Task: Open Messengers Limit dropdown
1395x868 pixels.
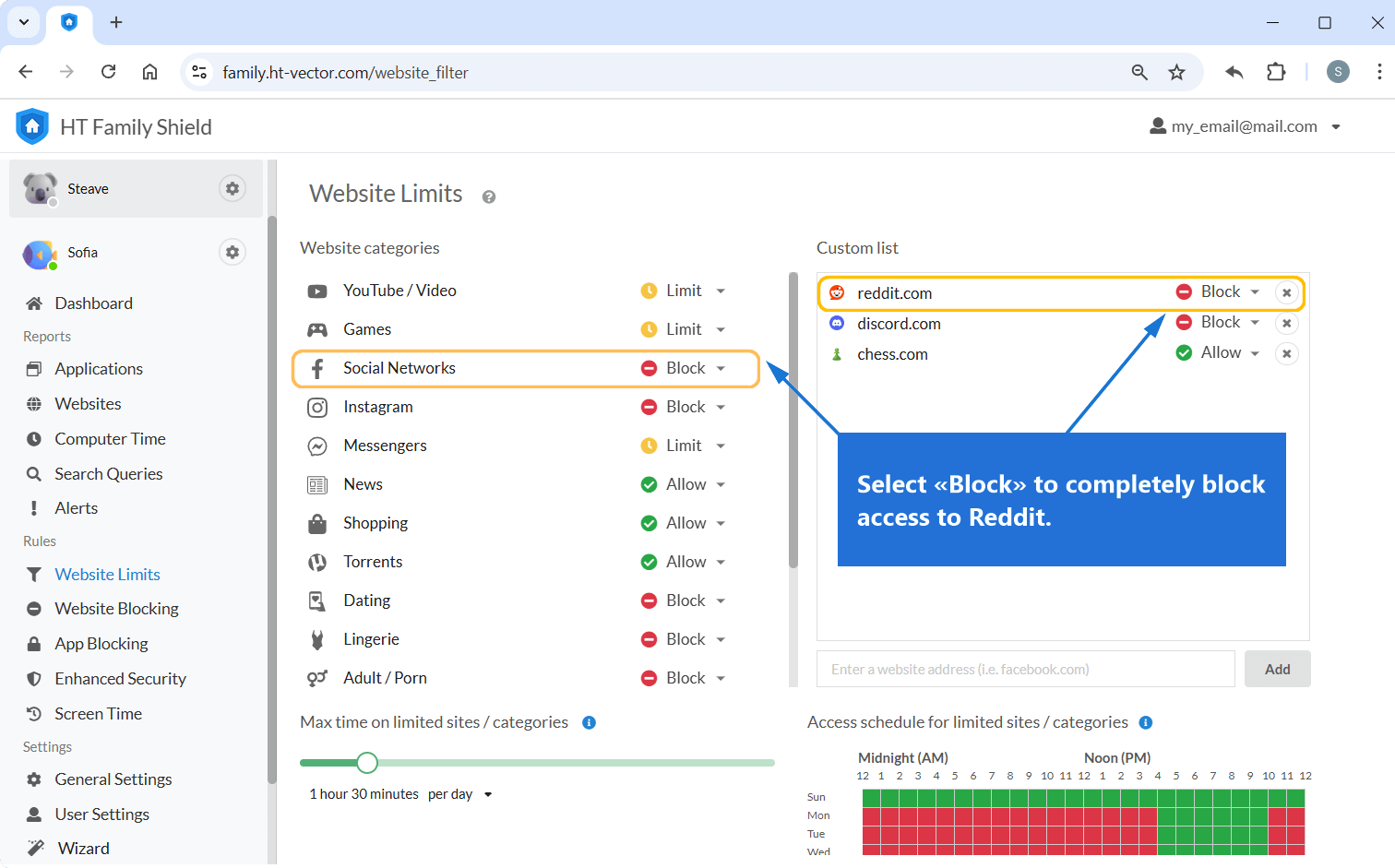Action: [684, 446]
